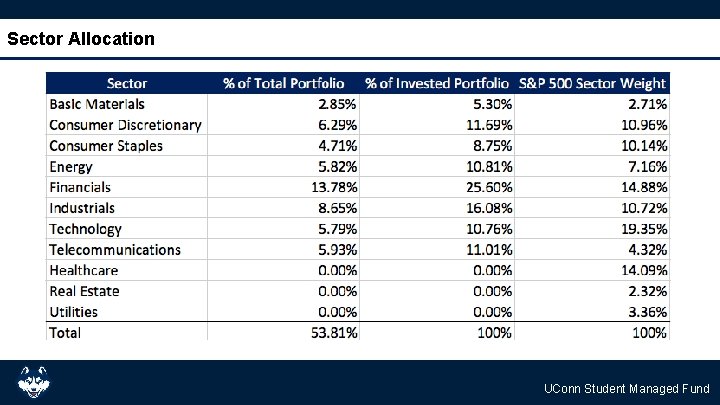Click the Utilities row label

73,312
